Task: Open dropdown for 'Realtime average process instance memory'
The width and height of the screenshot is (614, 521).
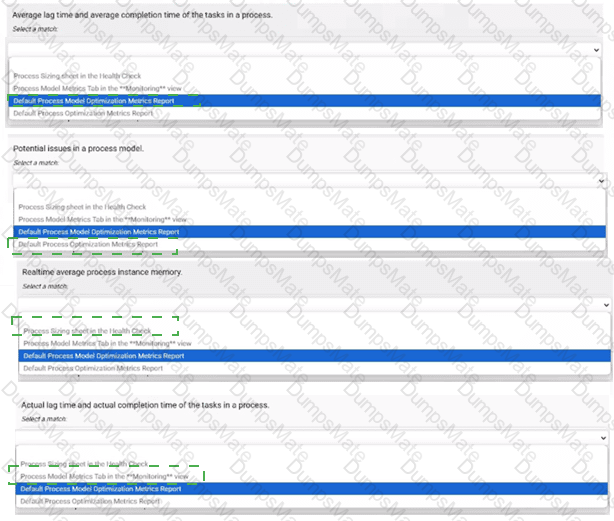Action: [604, 303]
